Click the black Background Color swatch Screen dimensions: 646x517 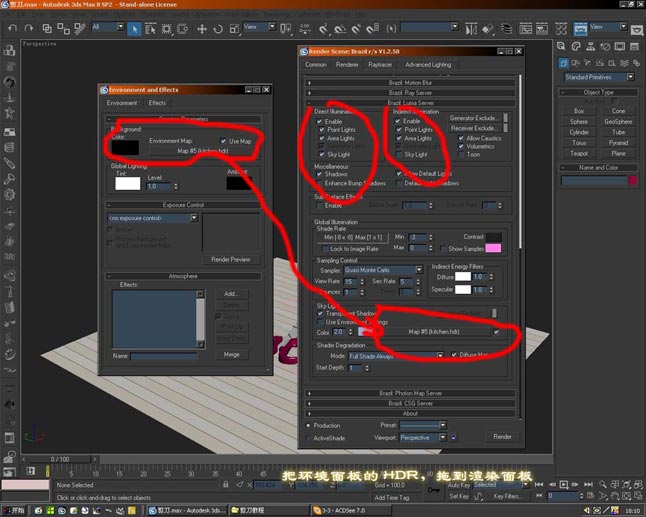pyautogui.click(x=125, y=147)
